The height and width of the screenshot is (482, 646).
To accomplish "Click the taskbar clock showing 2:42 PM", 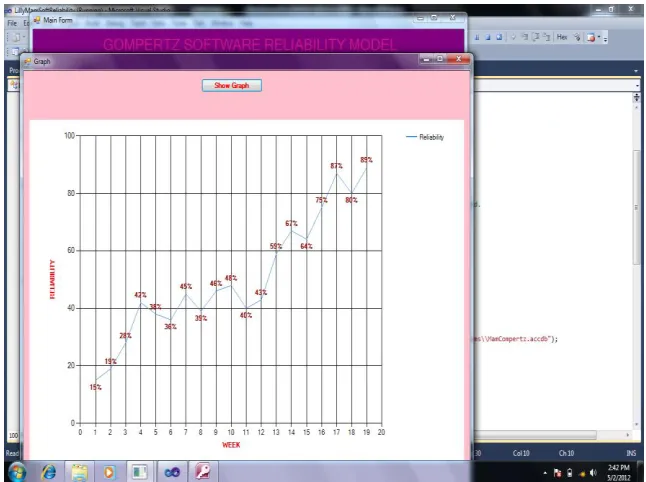I will [x=619, y=473].
